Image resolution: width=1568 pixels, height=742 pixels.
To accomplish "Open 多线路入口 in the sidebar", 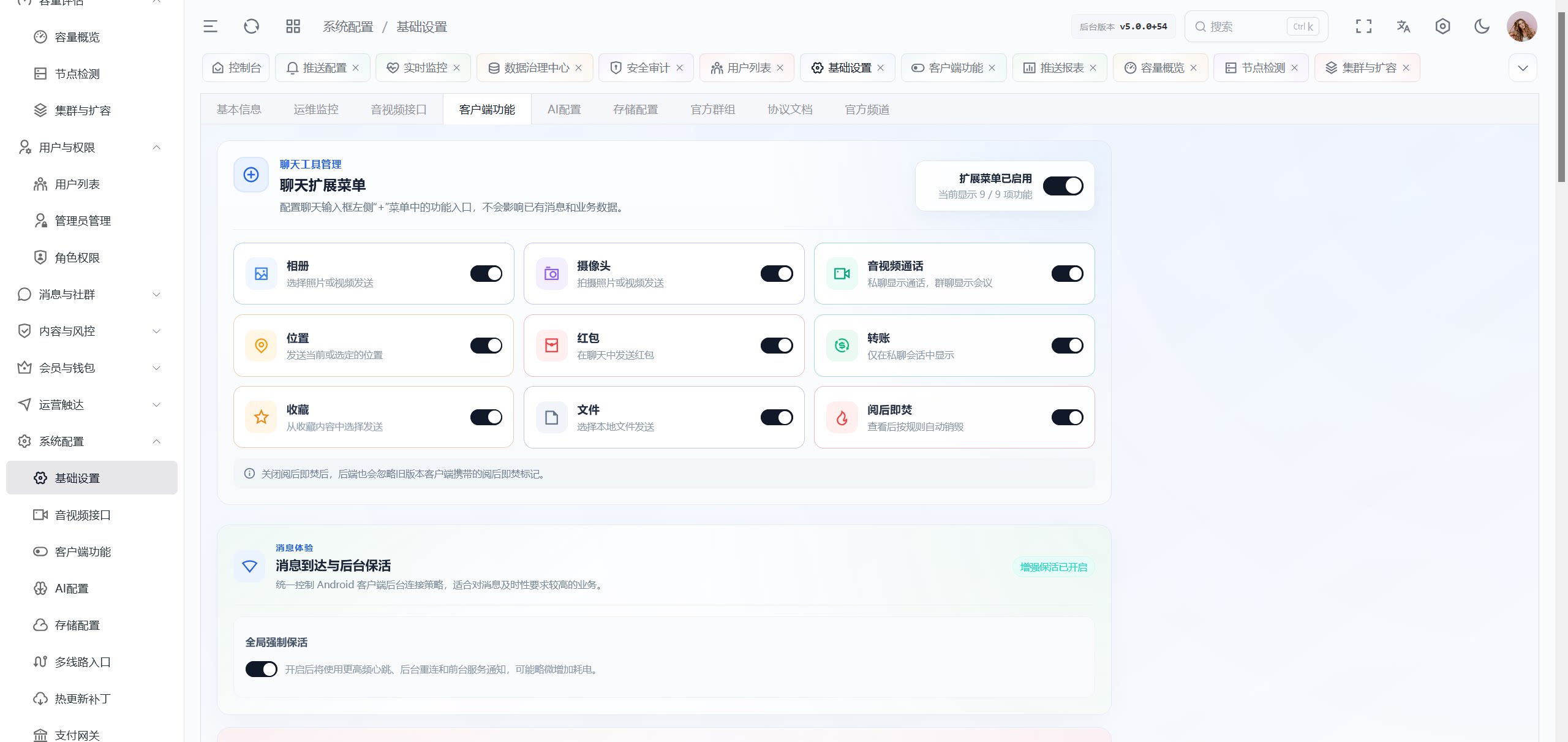I will tap(92, 662).
